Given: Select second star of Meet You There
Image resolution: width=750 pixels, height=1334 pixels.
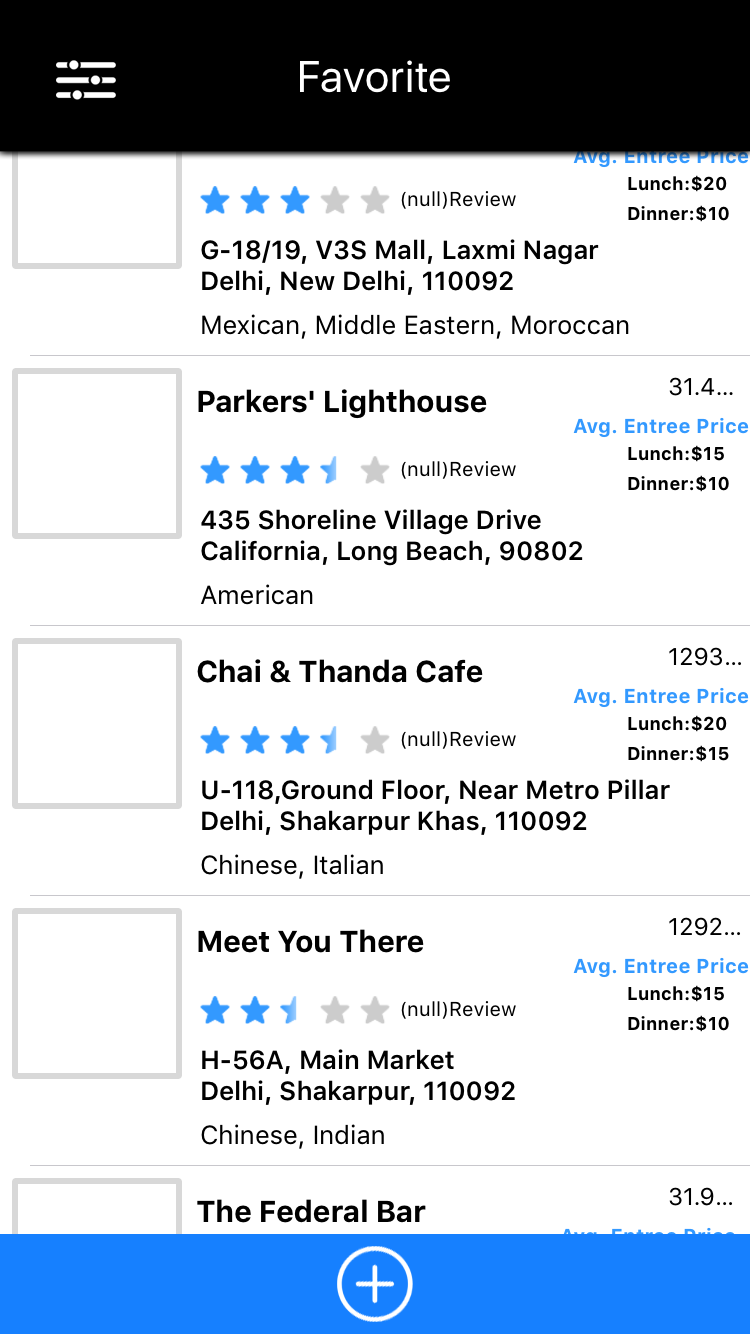Looking at the screenshot, I should 255,1010.
